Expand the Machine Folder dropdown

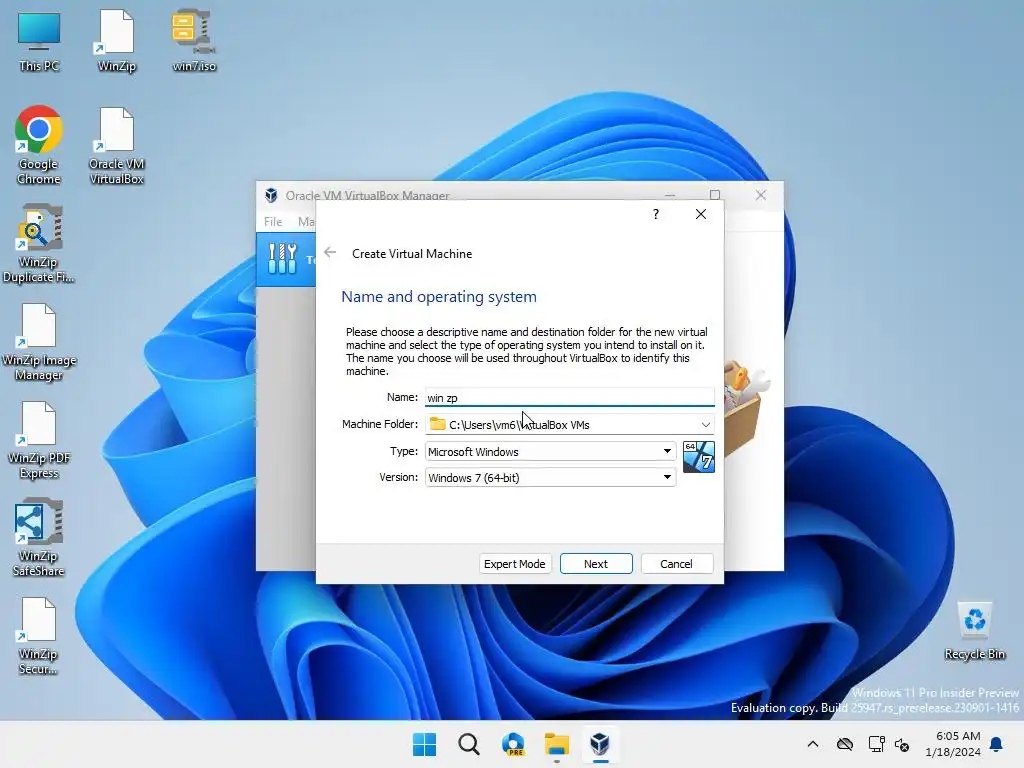(x=705, y=424)
